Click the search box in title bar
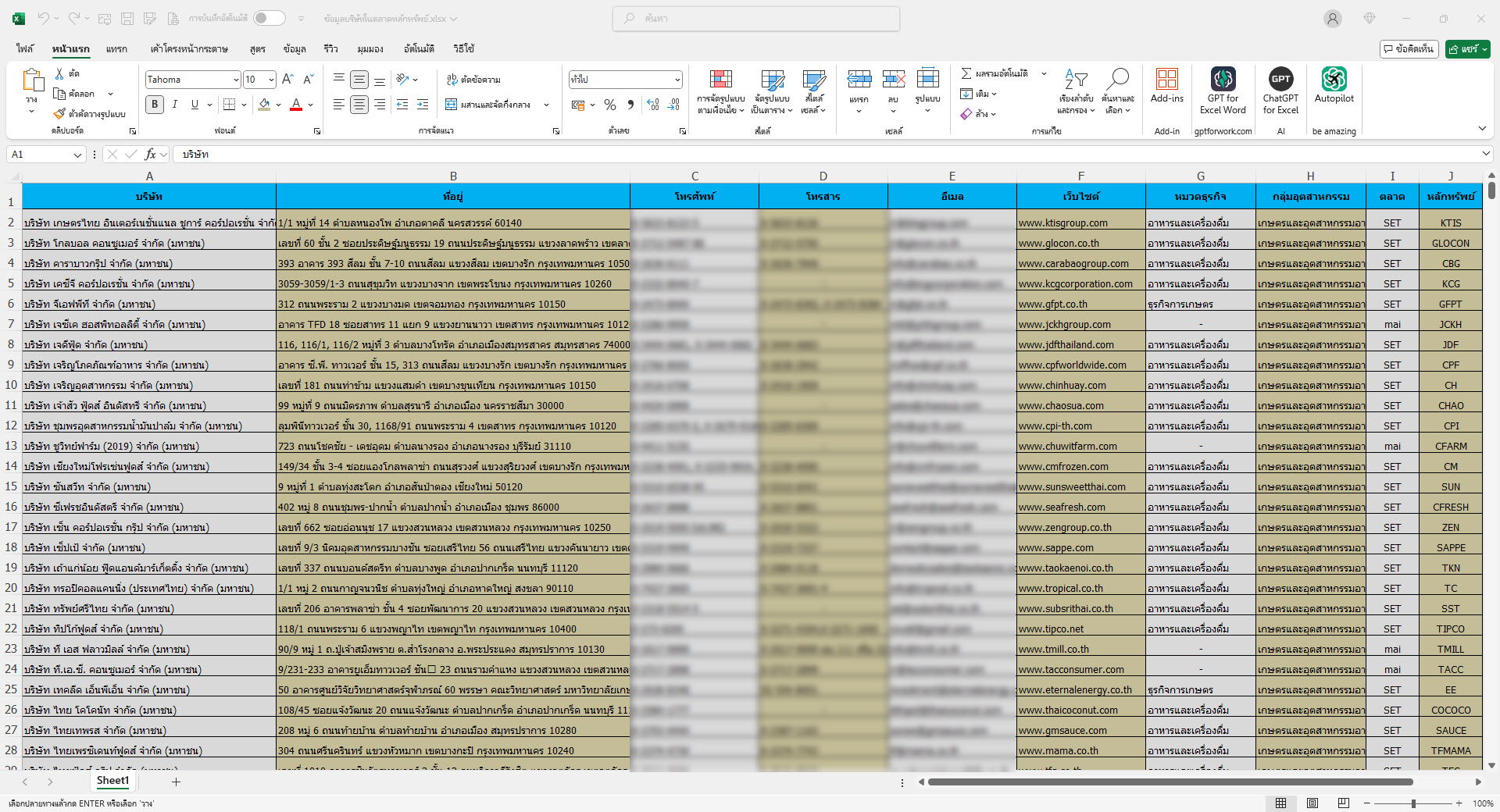Viewport: 1500px width, 812px height. pyautogui.click(x=756, y=18)
